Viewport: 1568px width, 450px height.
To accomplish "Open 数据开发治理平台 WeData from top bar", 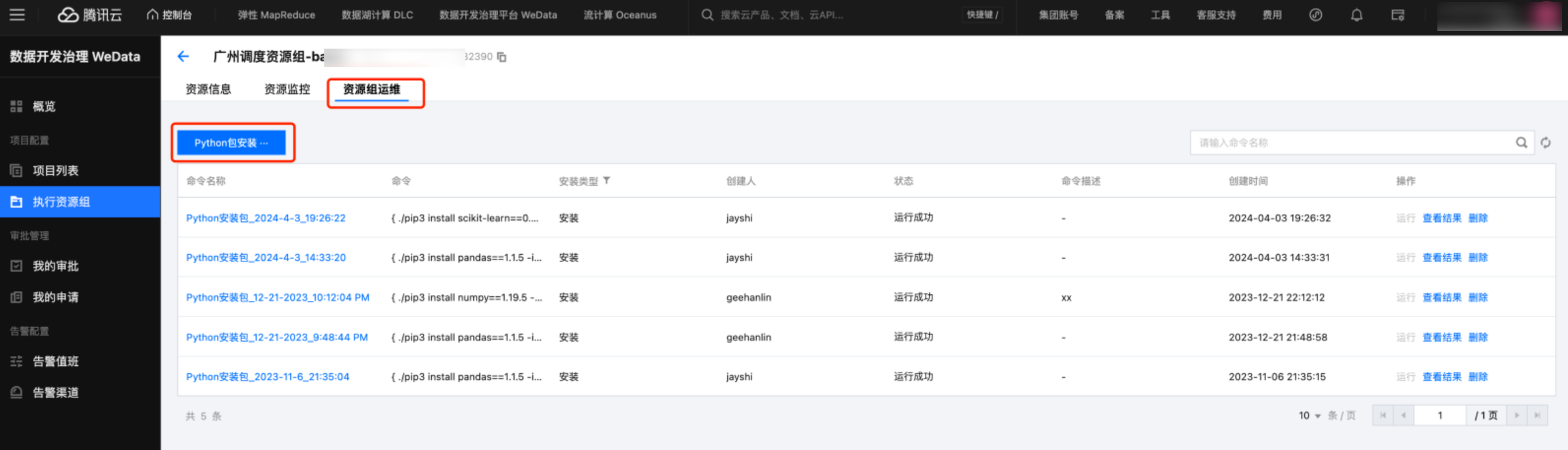I will 498,14.
